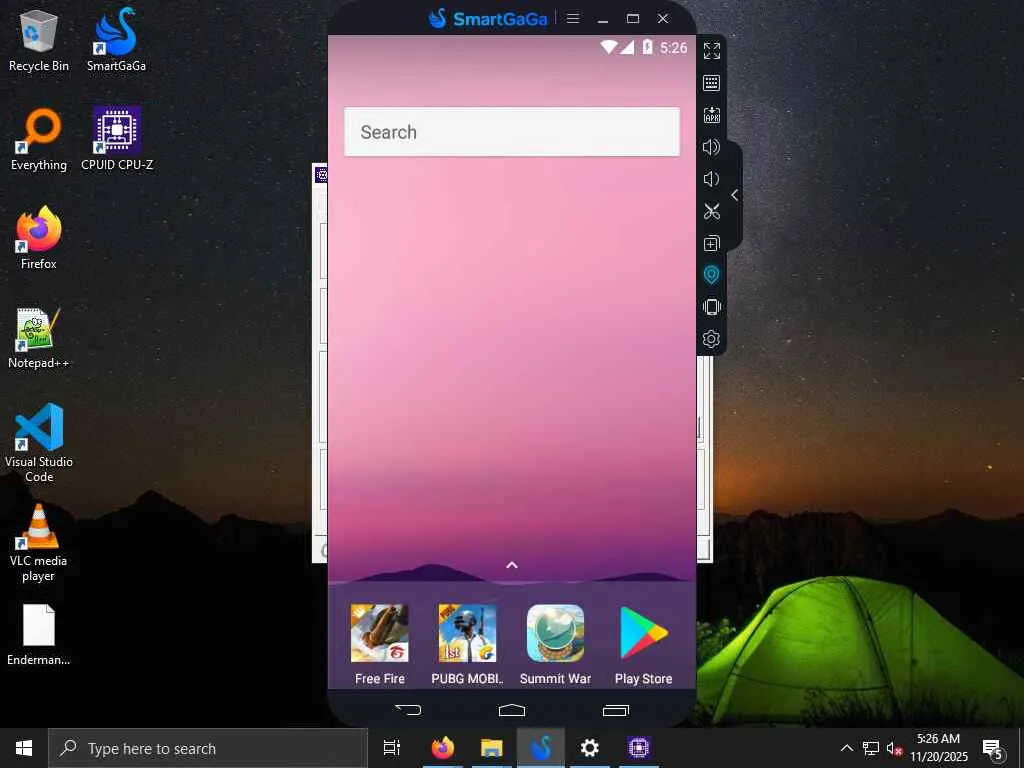Click the taskbar search box

point(208,748)
